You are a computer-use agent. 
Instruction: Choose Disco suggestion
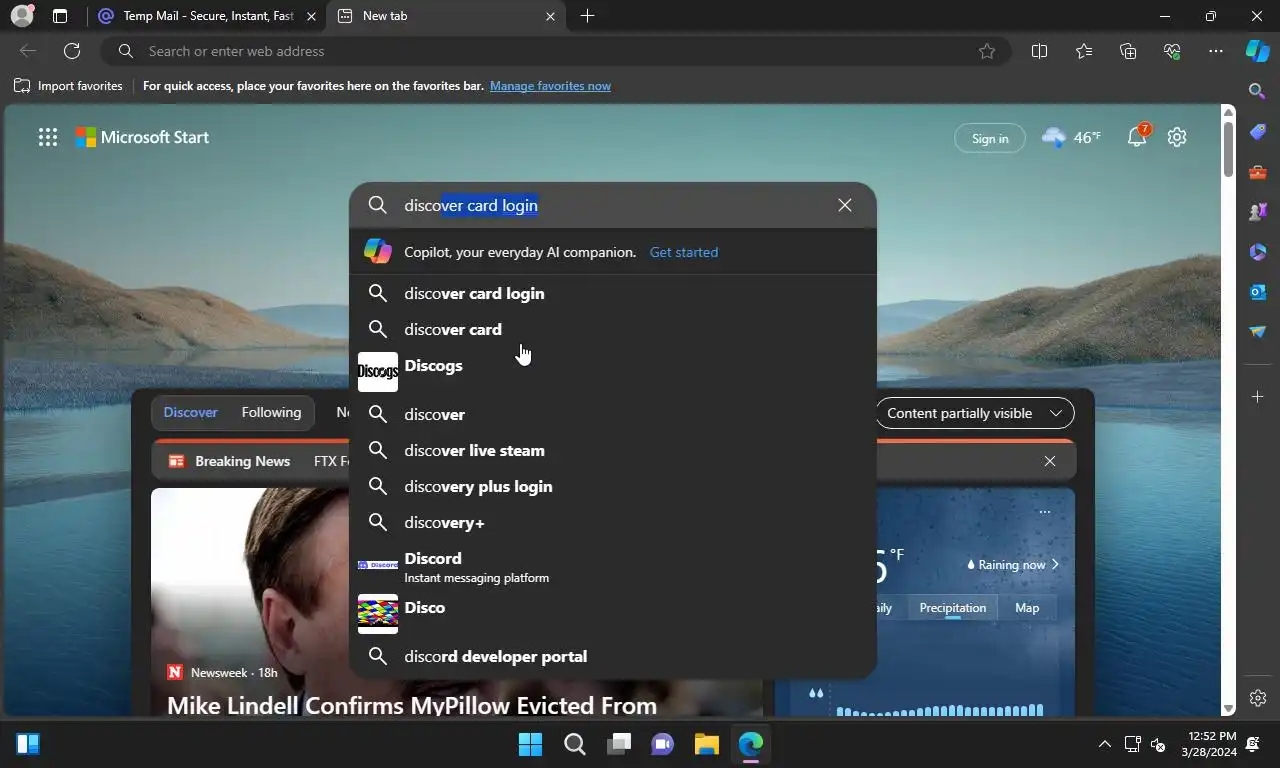(613, 614)
